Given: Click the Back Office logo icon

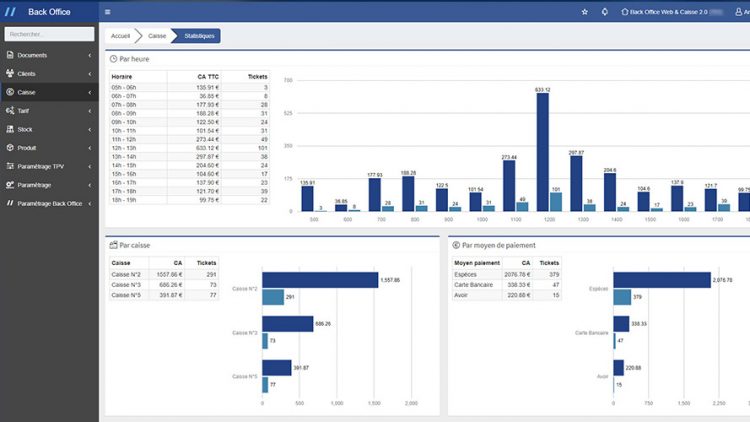Looking at the screenshot, I should point(10,11).
